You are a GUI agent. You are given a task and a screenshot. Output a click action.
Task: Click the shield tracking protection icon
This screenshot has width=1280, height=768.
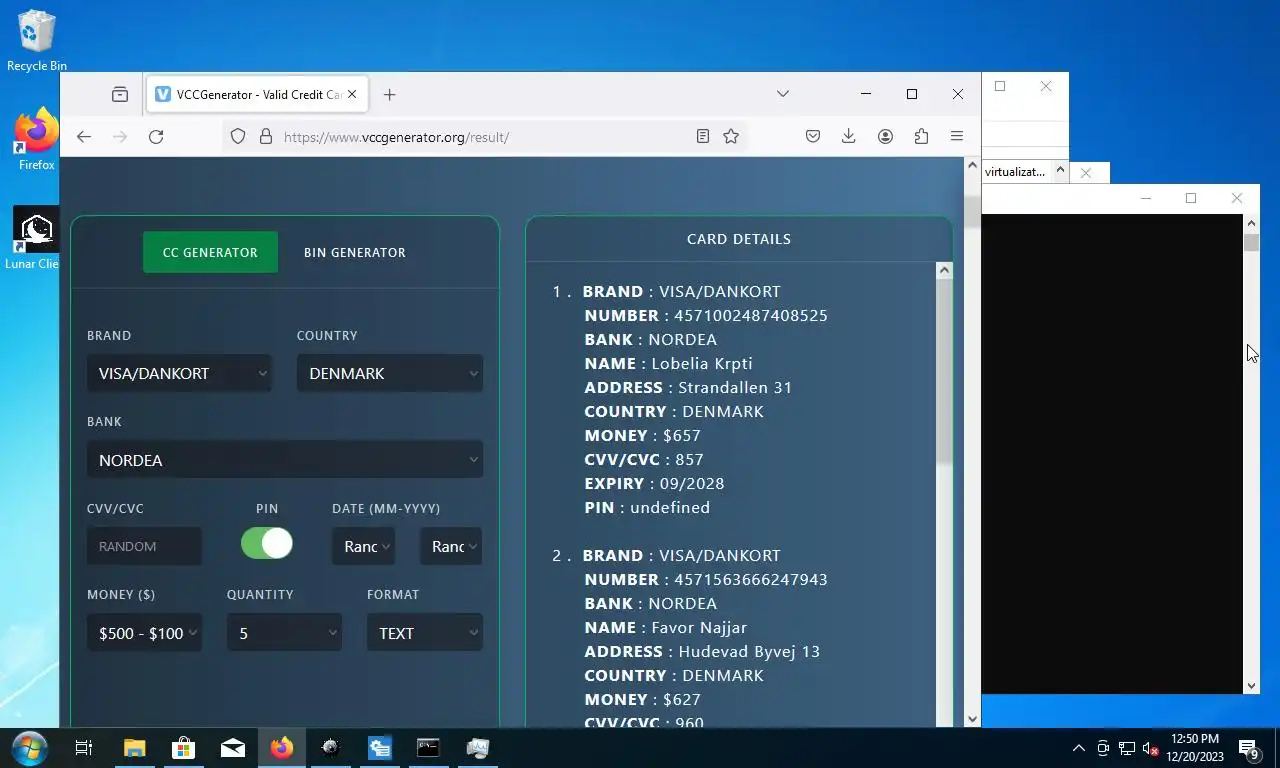pos(238,137)
